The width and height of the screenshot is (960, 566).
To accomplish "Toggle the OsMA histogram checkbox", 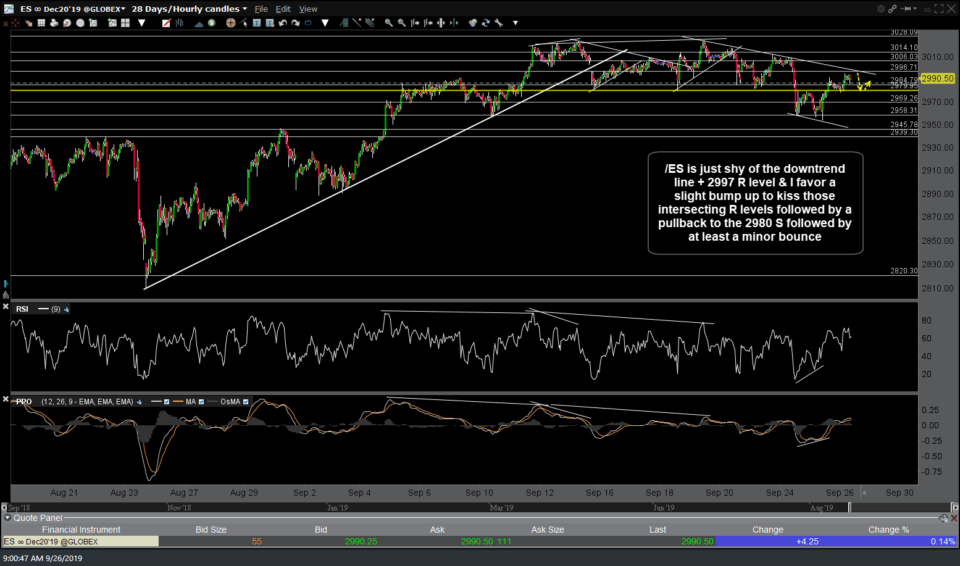I will coord(246,402).
